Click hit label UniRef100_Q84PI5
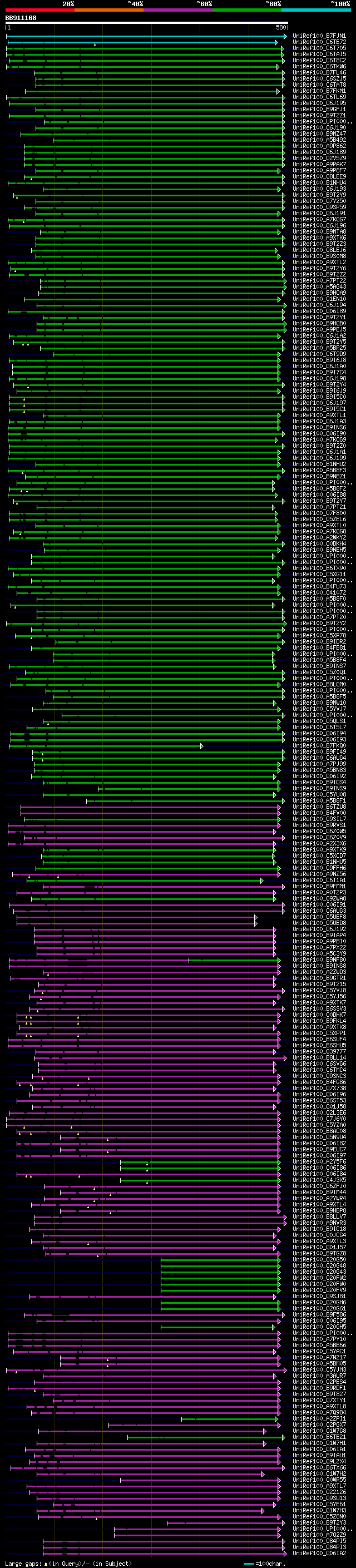 pos(319,1541)
